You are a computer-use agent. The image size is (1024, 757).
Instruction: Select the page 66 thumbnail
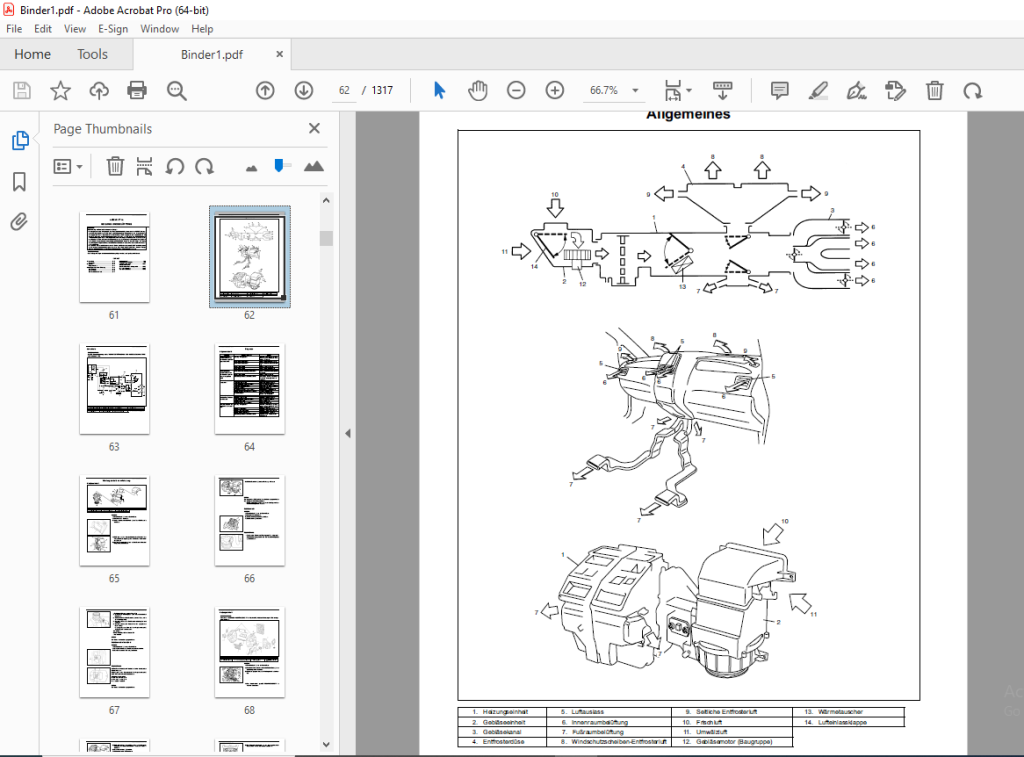[x=249, y=521]
